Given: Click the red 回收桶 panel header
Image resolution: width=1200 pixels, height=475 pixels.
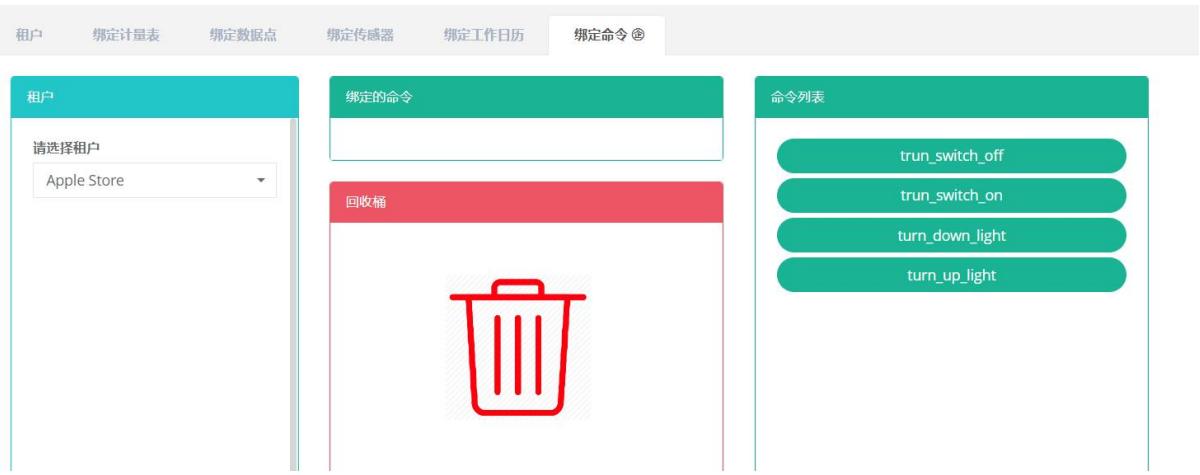Looking at the screenshot, I should tap(526, 202).
